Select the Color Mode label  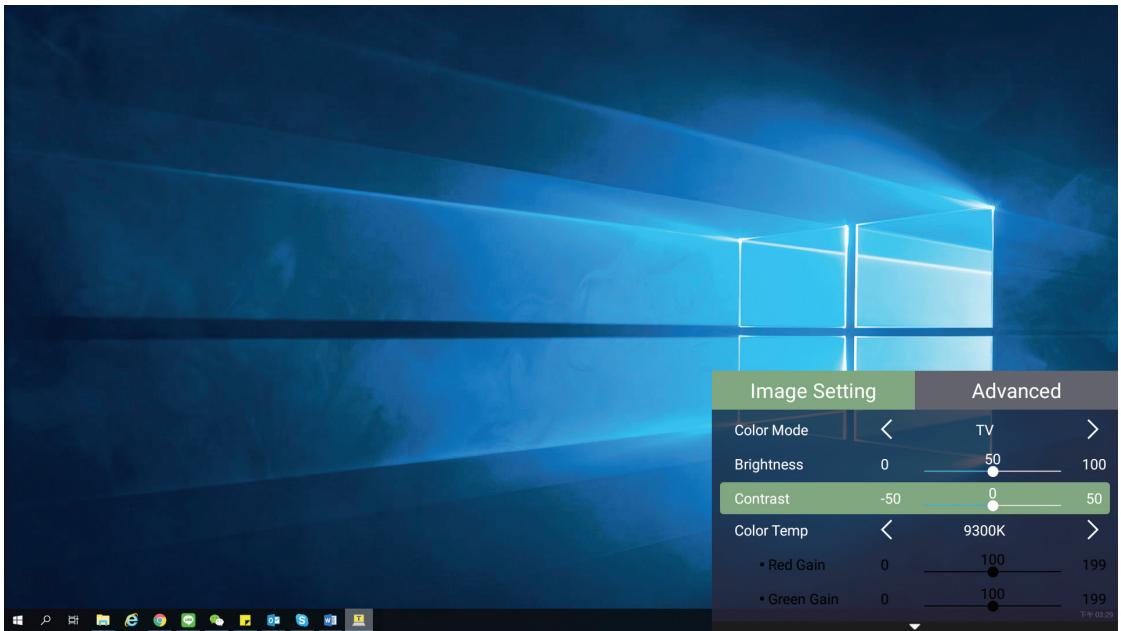pyautogui.click(x=771, y=430)
